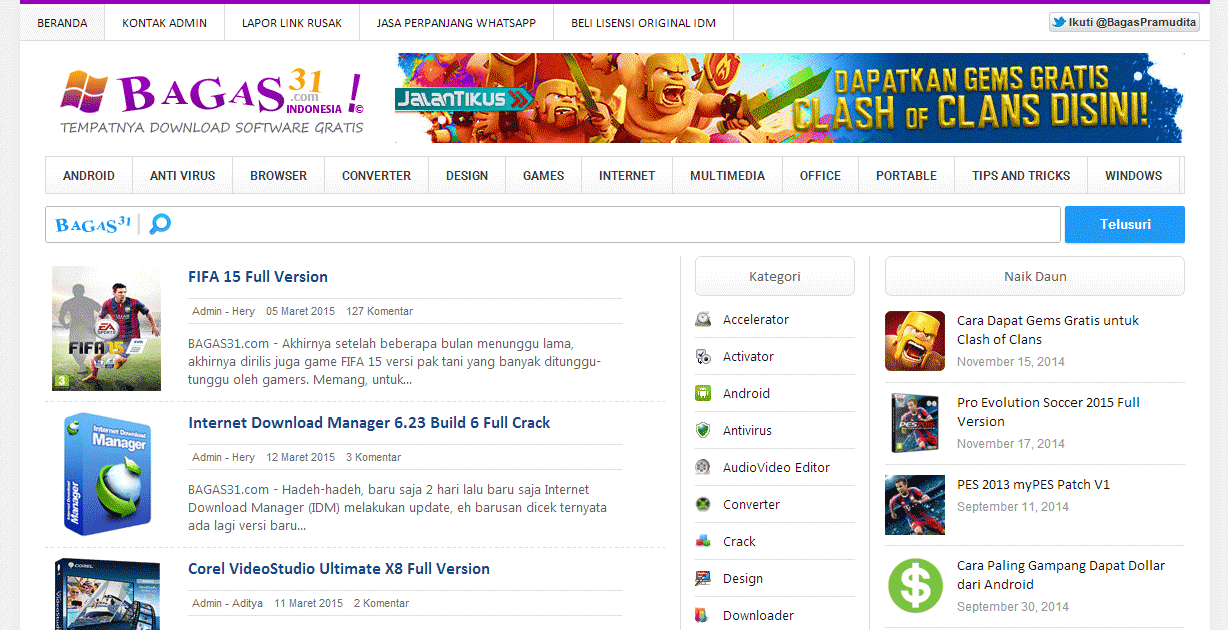
Task: Select the Internet category tab
Action: 627,175
